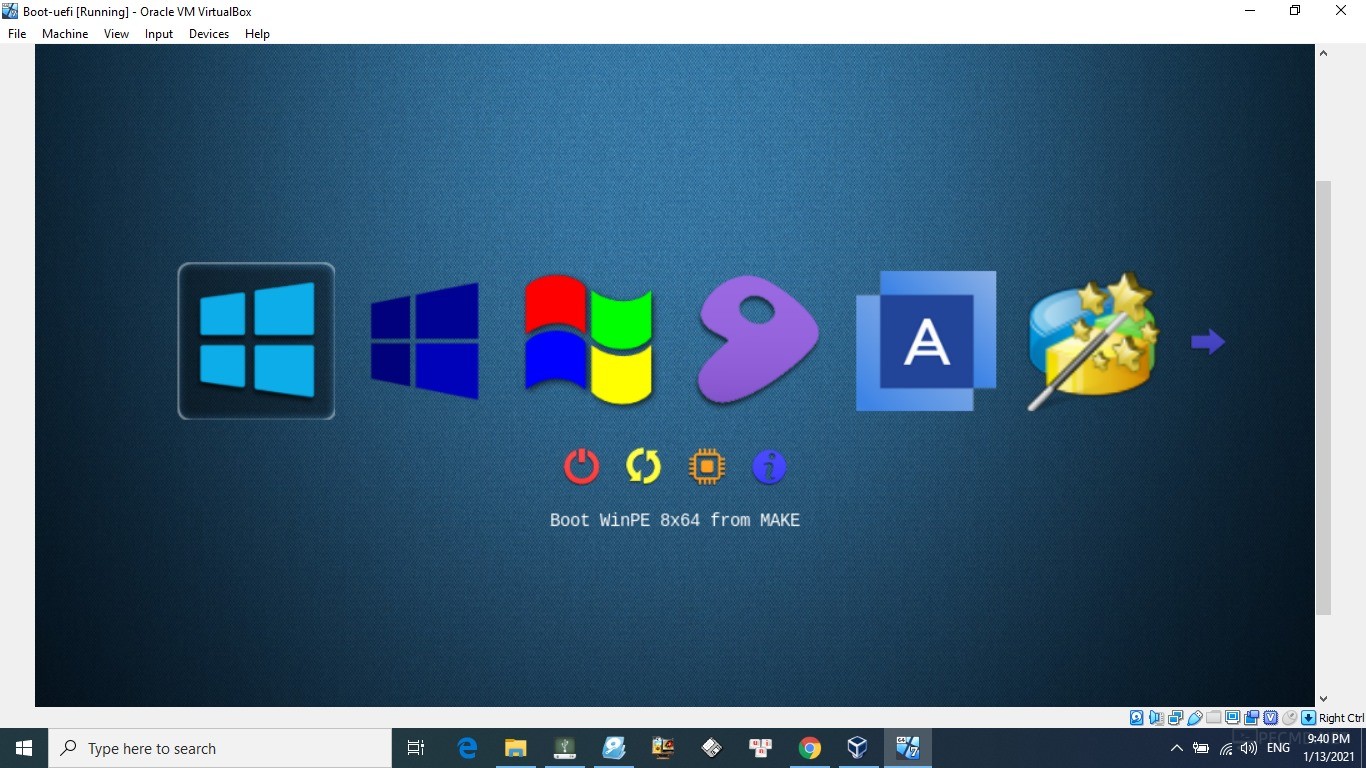
Task: Click the hard disk activity status icon
Action: (1137, 718)
